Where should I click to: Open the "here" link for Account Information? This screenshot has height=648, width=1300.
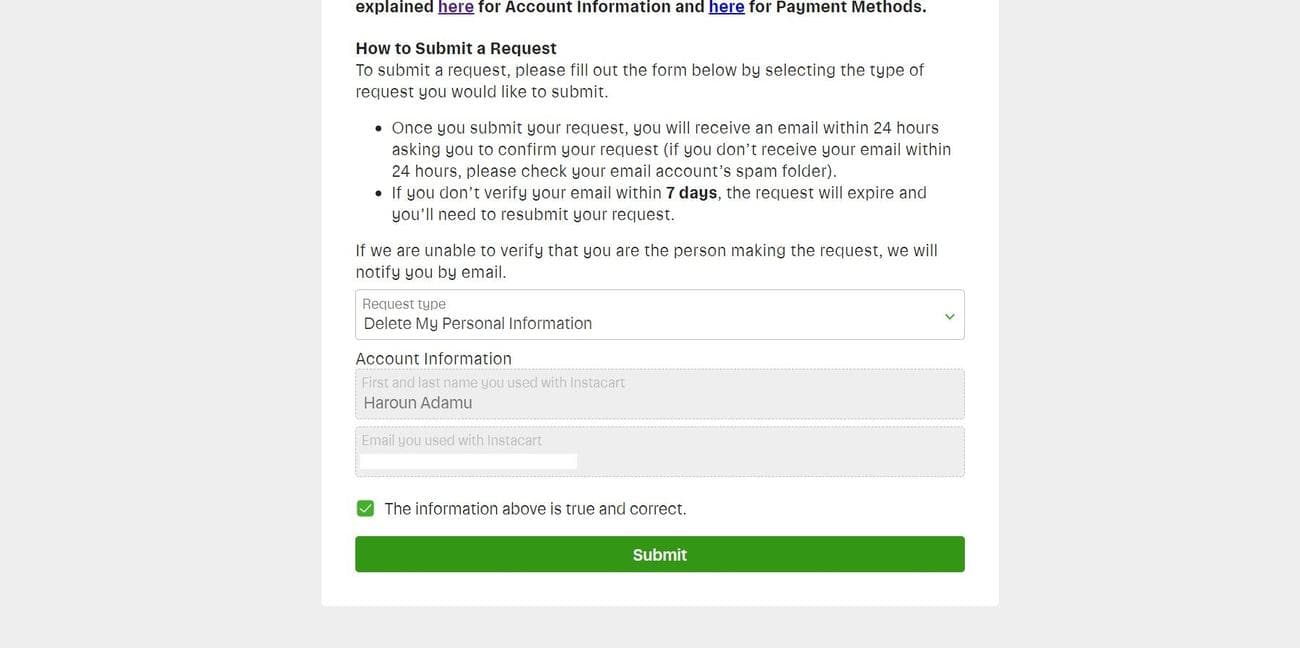pyautogui.click(x=456, y=7)
